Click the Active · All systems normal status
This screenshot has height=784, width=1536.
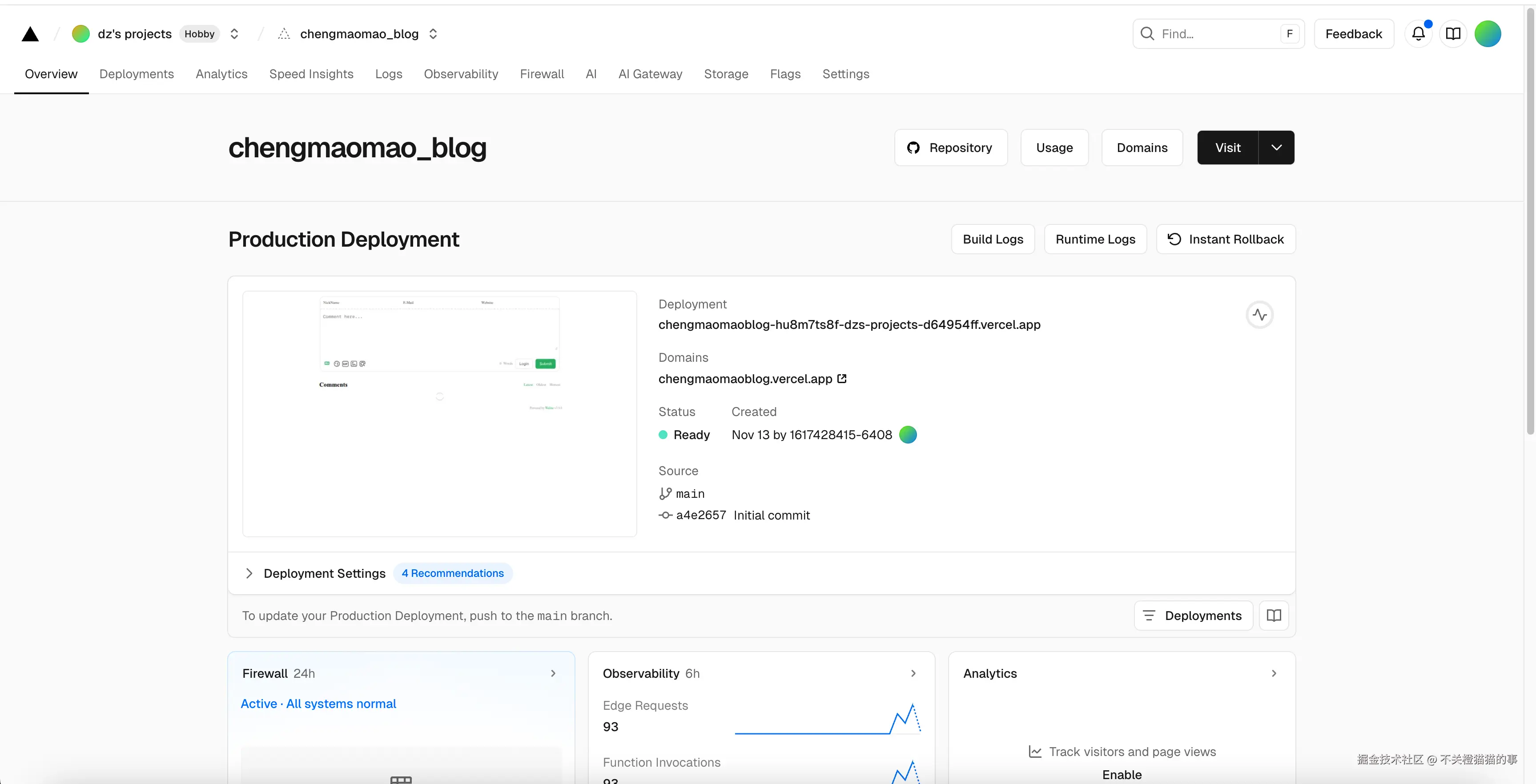pos(318,704)
